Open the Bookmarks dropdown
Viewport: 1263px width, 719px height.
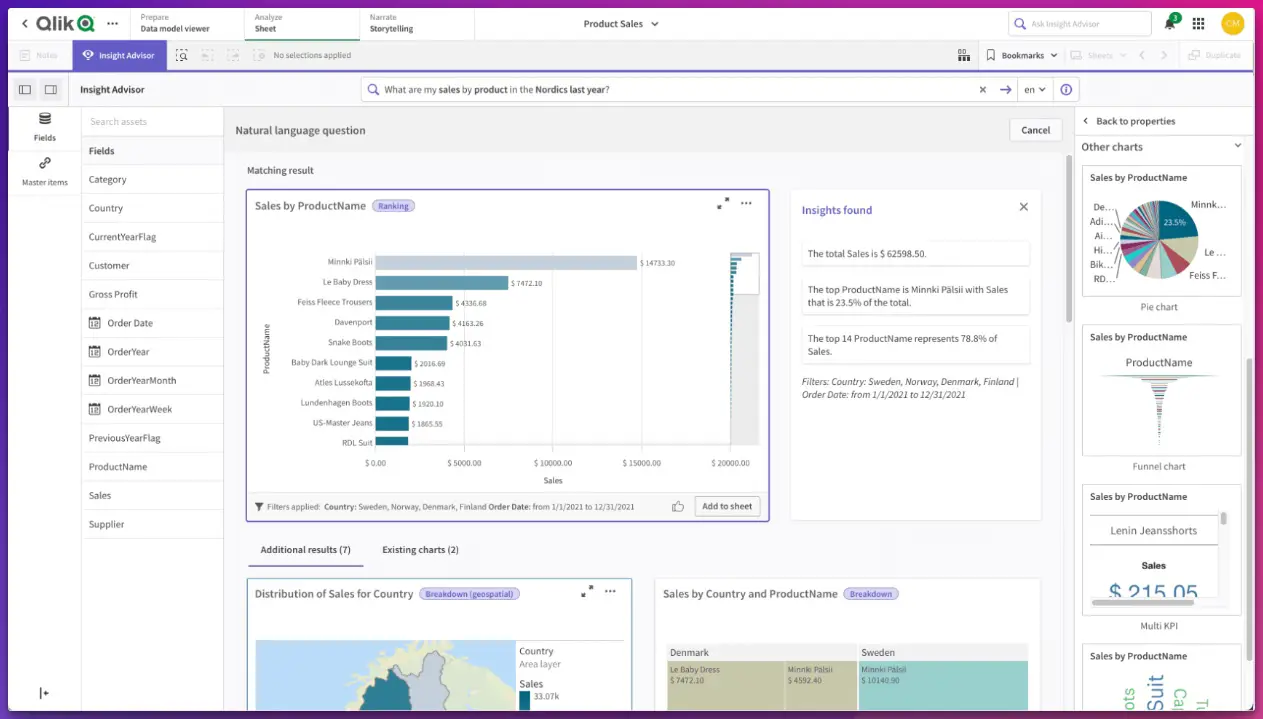click(x=1020, y=55)
